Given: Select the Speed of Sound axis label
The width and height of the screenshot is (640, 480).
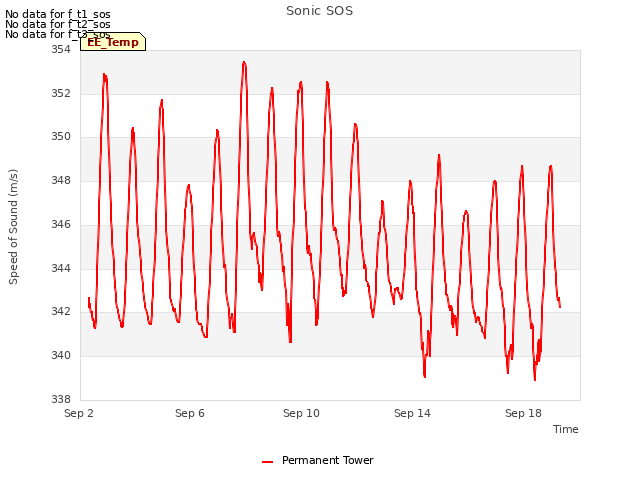Looking at the screenshot, I should 13,227.
